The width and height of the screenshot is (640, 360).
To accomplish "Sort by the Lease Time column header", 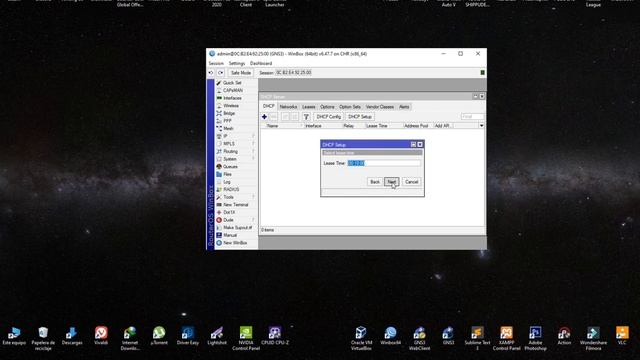I will coord(384,126).
